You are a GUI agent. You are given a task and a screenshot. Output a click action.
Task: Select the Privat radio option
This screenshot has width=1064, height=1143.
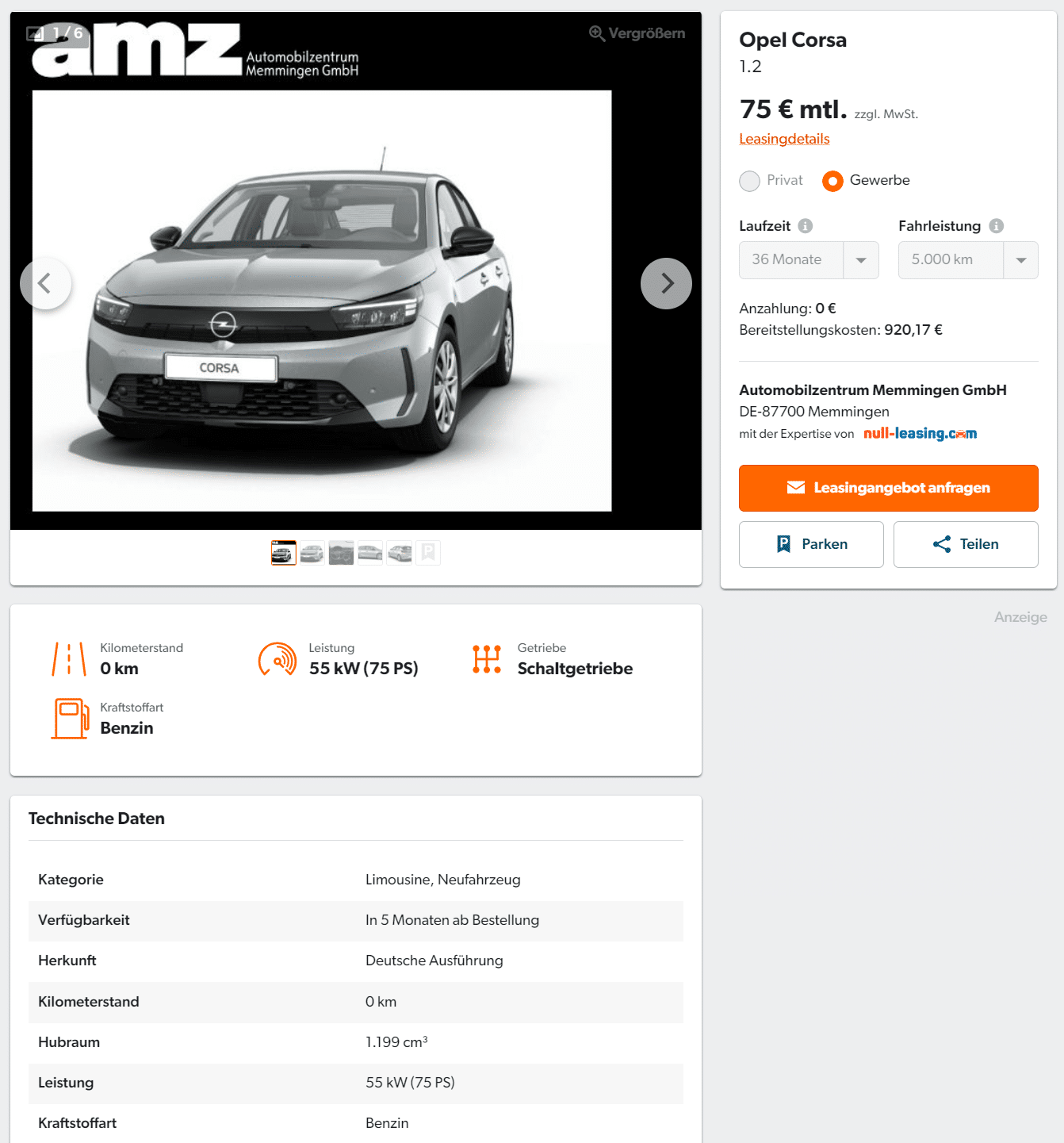point(749,181)
